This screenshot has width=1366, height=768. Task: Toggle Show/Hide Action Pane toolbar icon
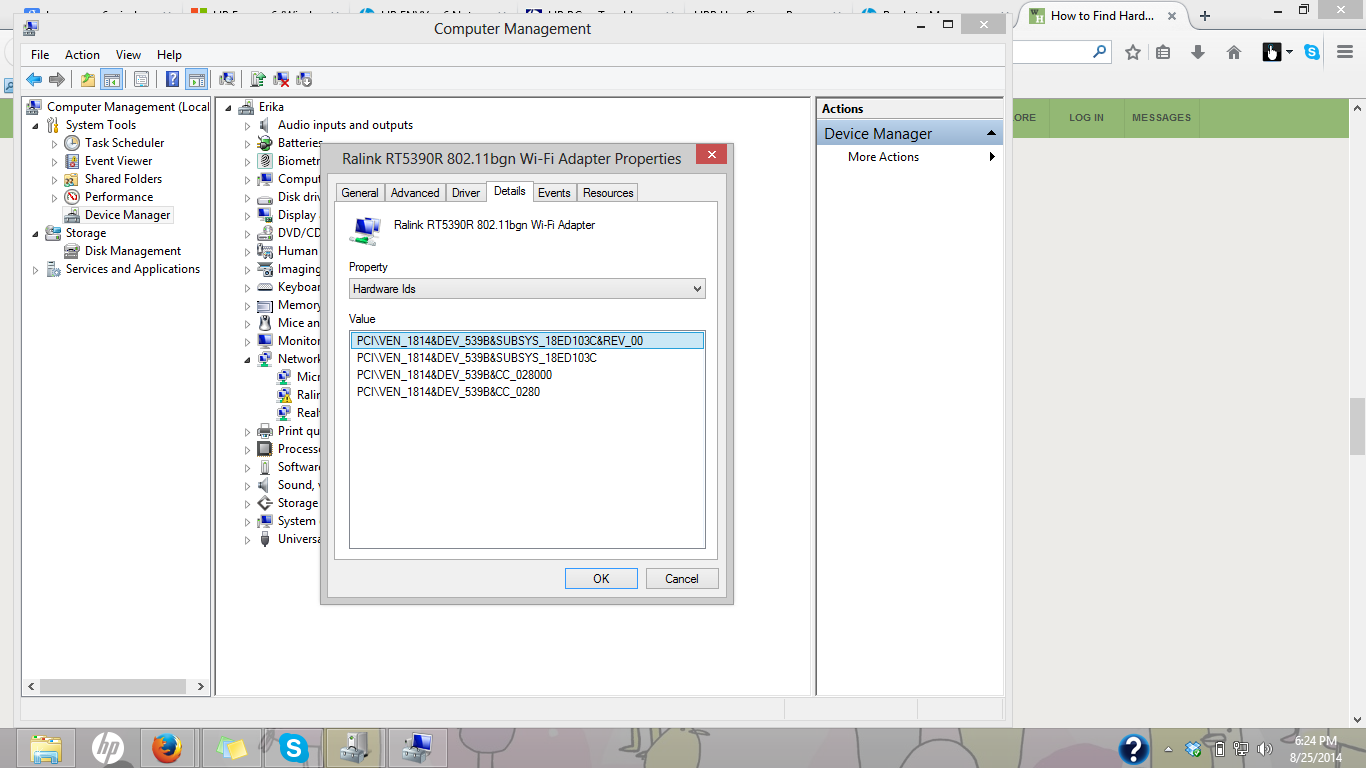tap(196, 80)
